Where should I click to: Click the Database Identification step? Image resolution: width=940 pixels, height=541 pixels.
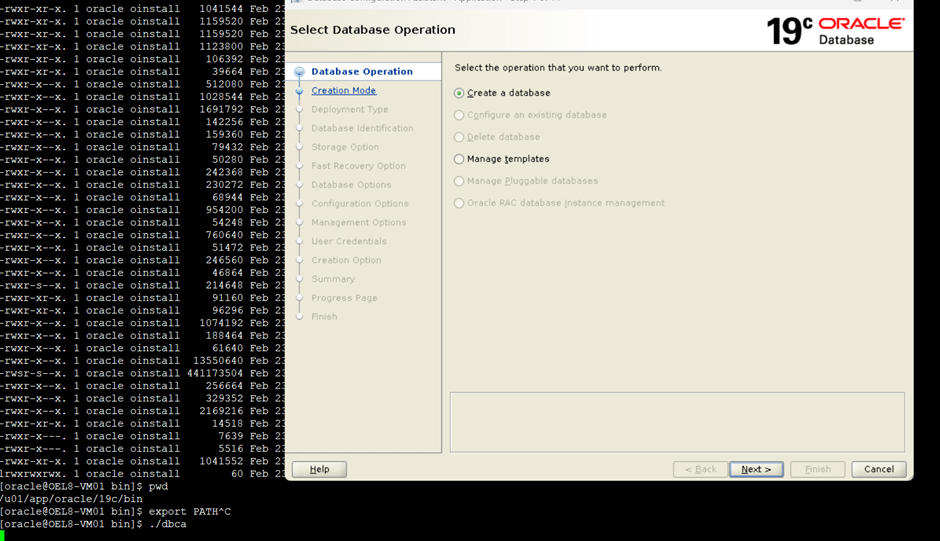pos(361,129)
